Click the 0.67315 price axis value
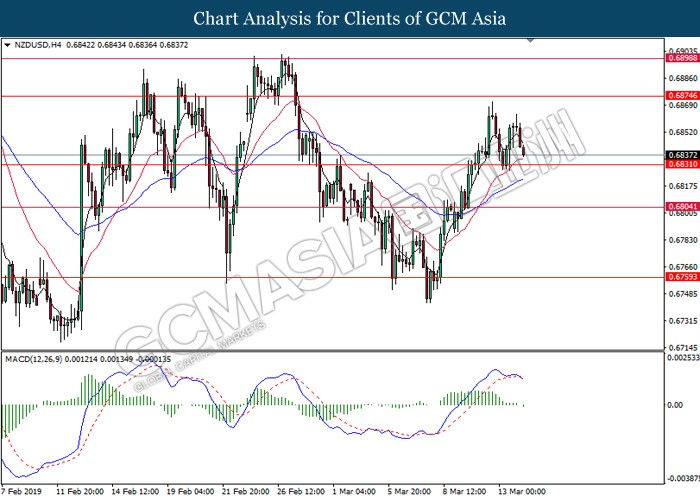700x500 pixels. point(683,321)
